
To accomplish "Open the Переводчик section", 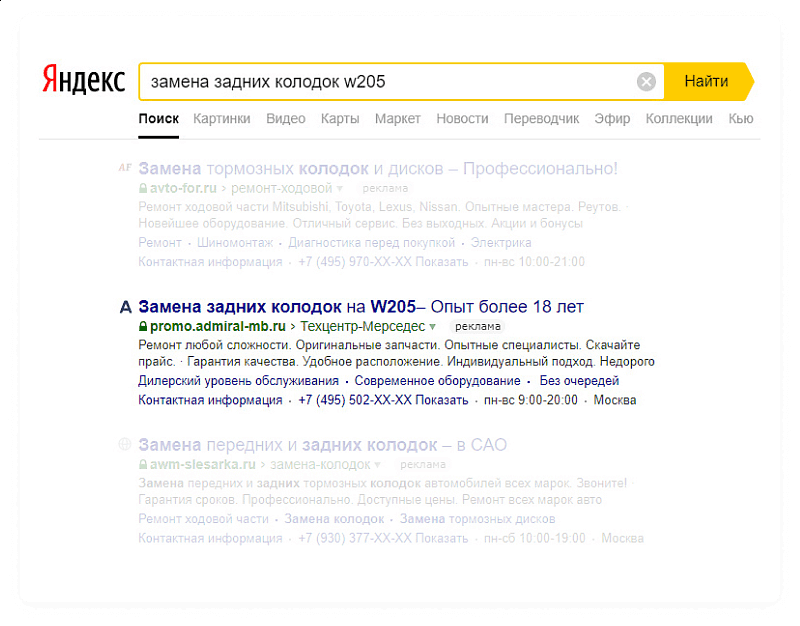I will [x=542, y=118].
